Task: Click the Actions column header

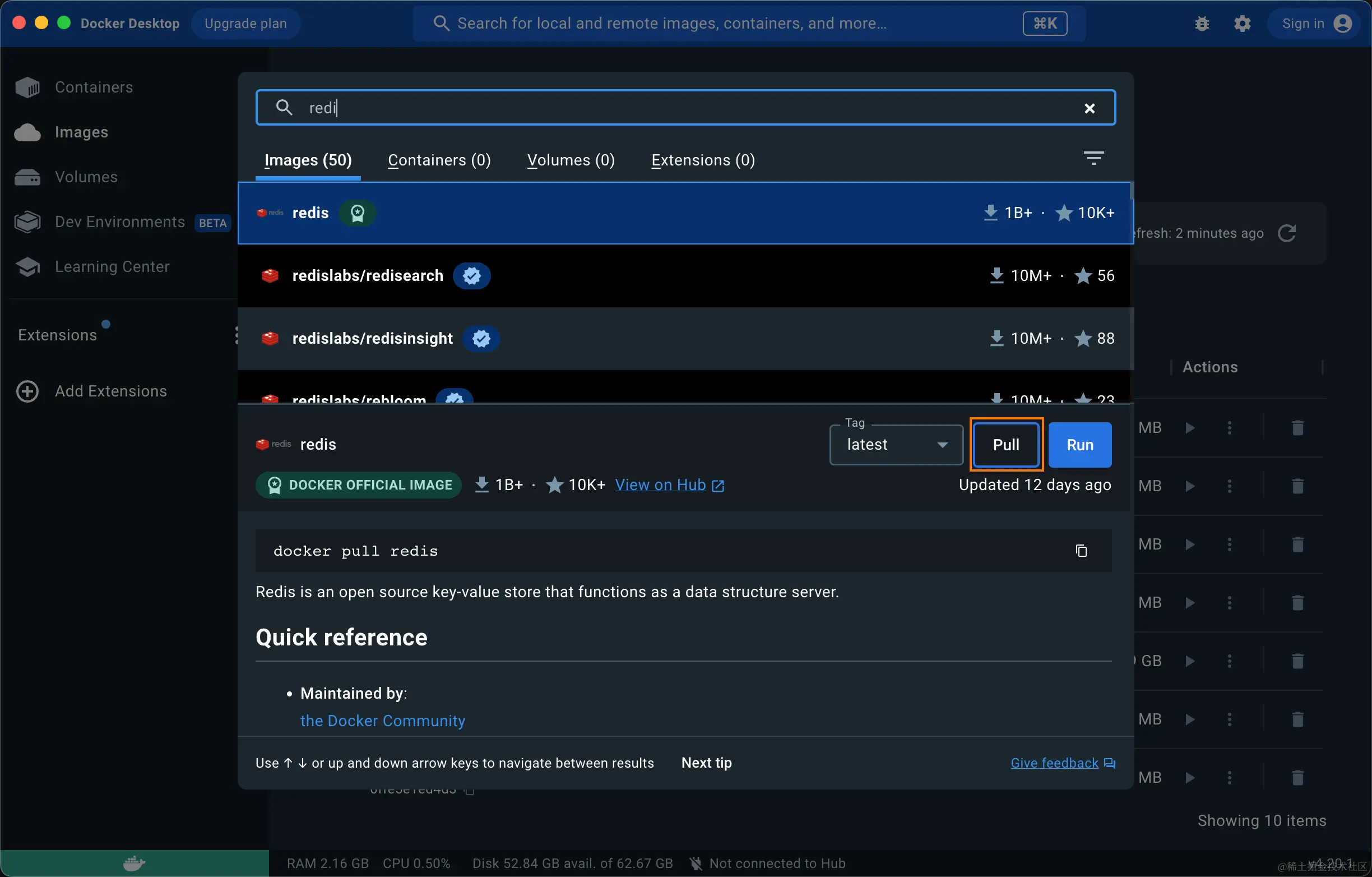Action: pos(1210,367)
